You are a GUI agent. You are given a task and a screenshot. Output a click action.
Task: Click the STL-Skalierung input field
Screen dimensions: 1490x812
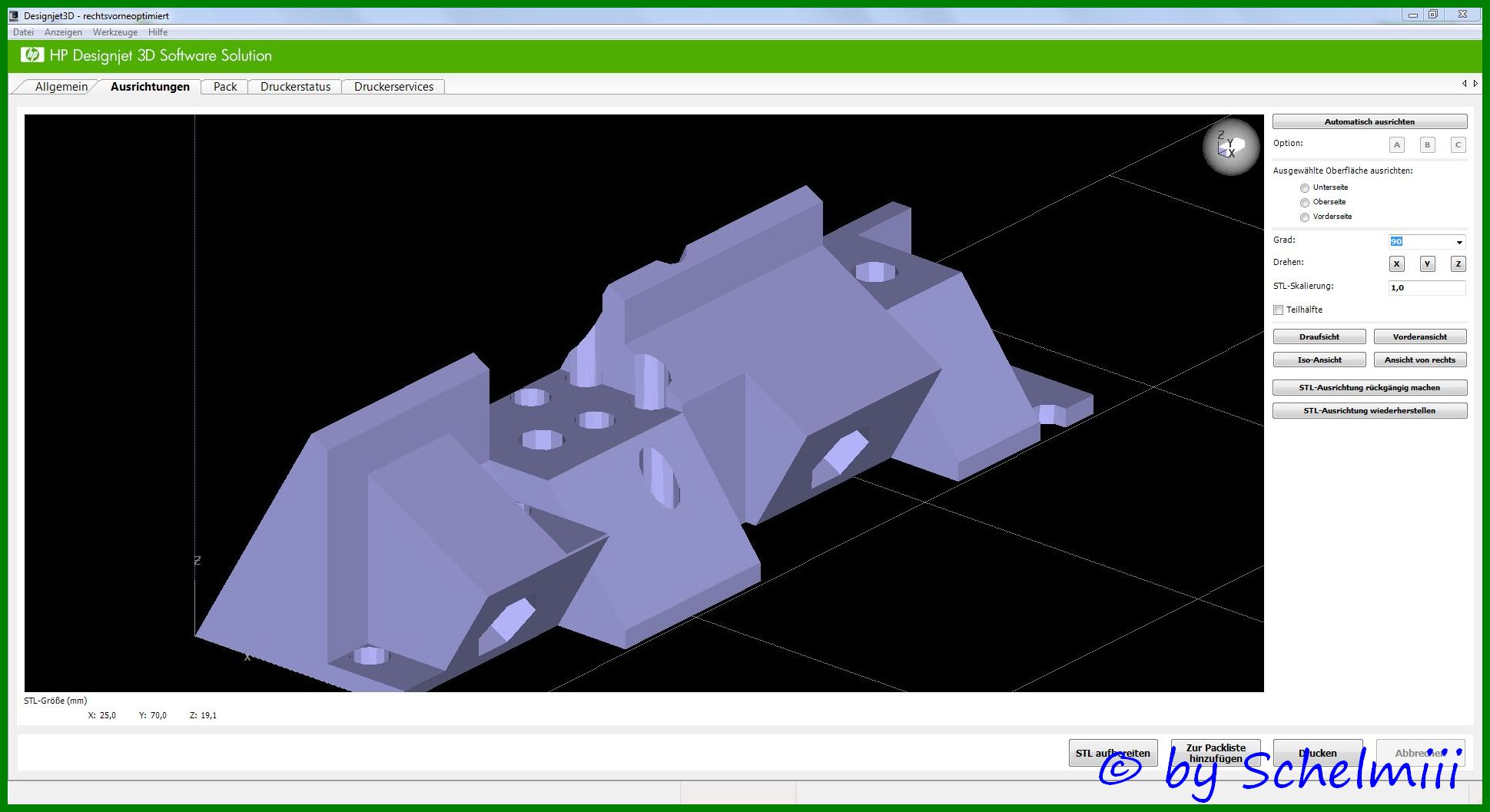tap(1427, 288)
